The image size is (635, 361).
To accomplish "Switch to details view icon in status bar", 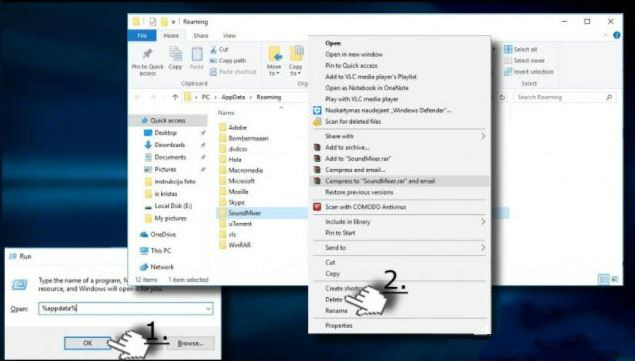I will pos(603,279).
